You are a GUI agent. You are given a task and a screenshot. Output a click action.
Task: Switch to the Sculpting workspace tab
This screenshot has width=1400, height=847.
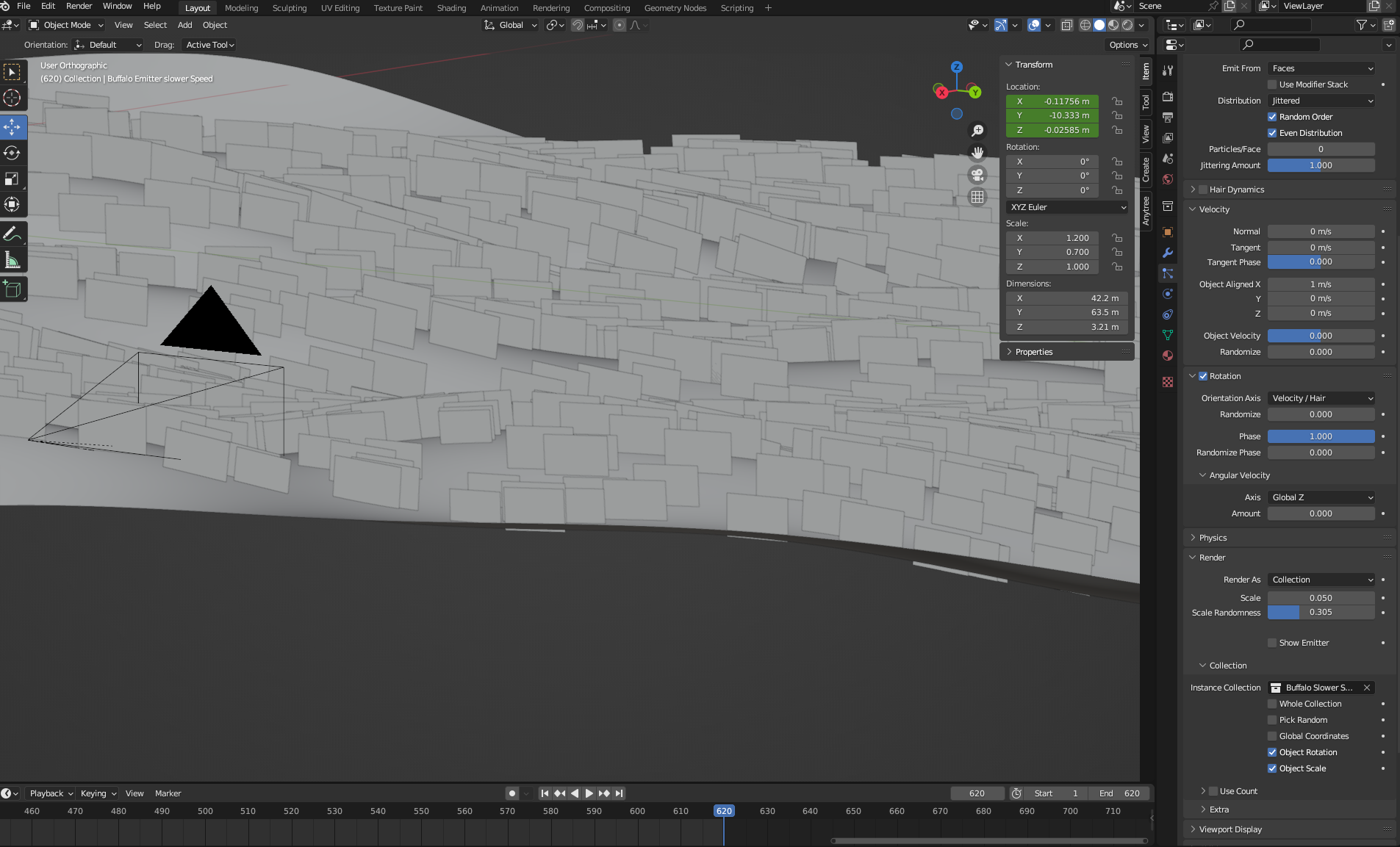click(290, 8)
